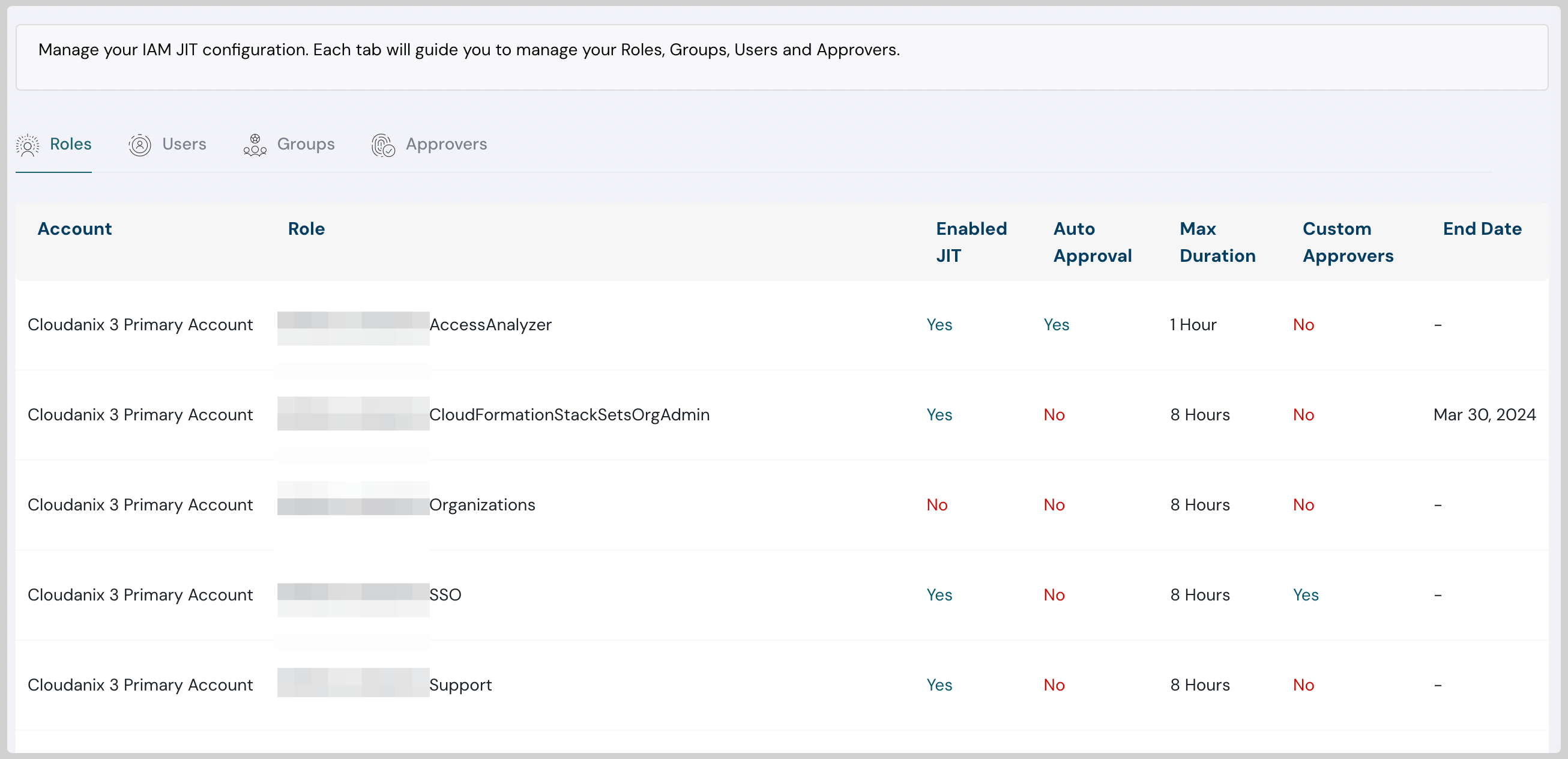
Task: Click the End Date column header
Action: pyautogui.click(x=1482, y=229)
